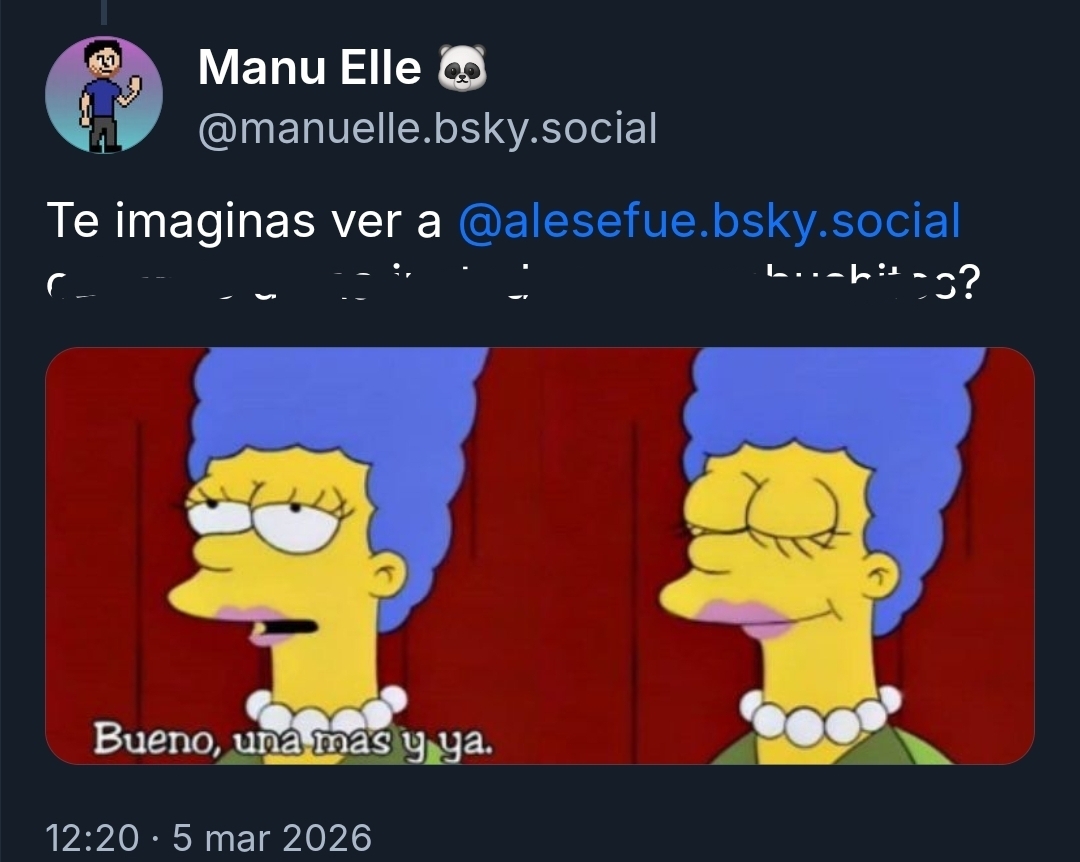Screen dimensions: 1080x862
Task: Visit the @manuelle.bsky.social handle
Action: (x=427, y=129)
